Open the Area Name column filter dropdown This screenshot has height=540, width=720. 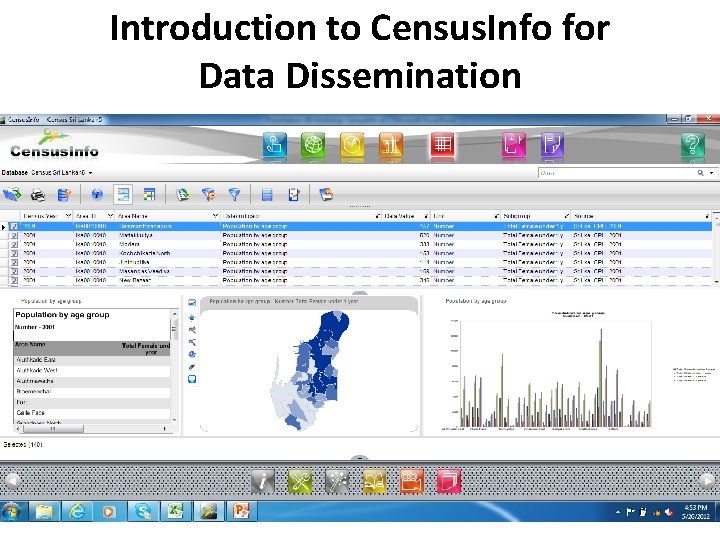pos(215,215)
